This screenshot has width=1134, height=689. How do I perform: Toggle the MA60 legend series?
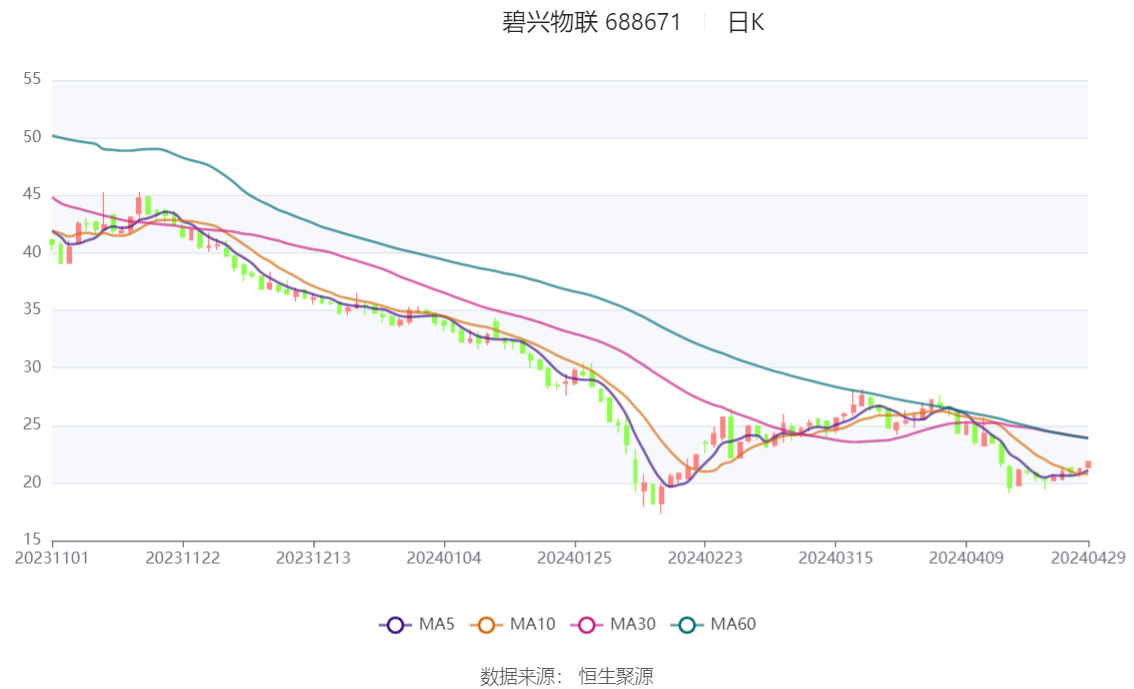(714, 624)
